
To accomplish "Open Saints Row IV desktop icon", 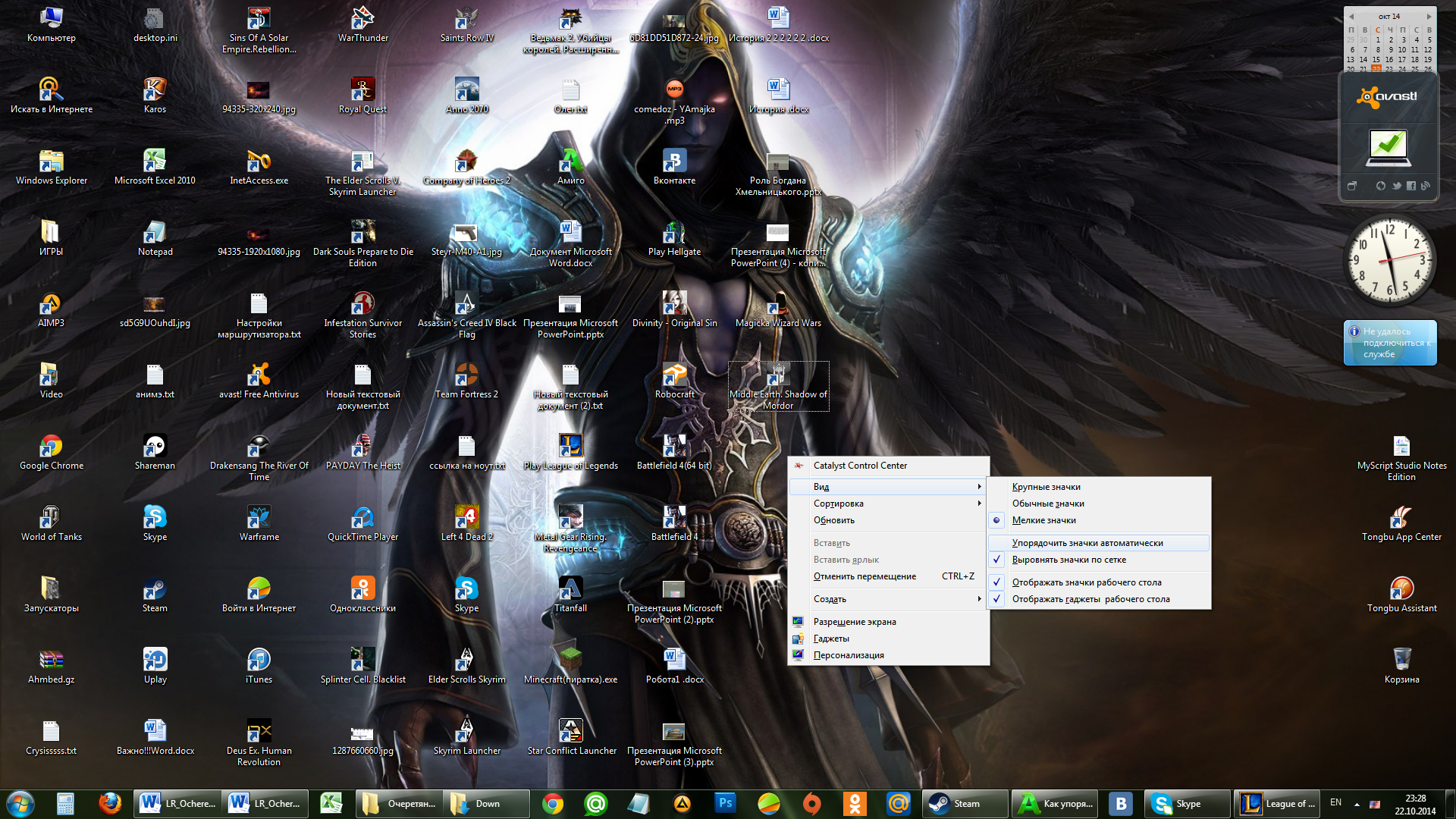I will click(x=466, y=24).
